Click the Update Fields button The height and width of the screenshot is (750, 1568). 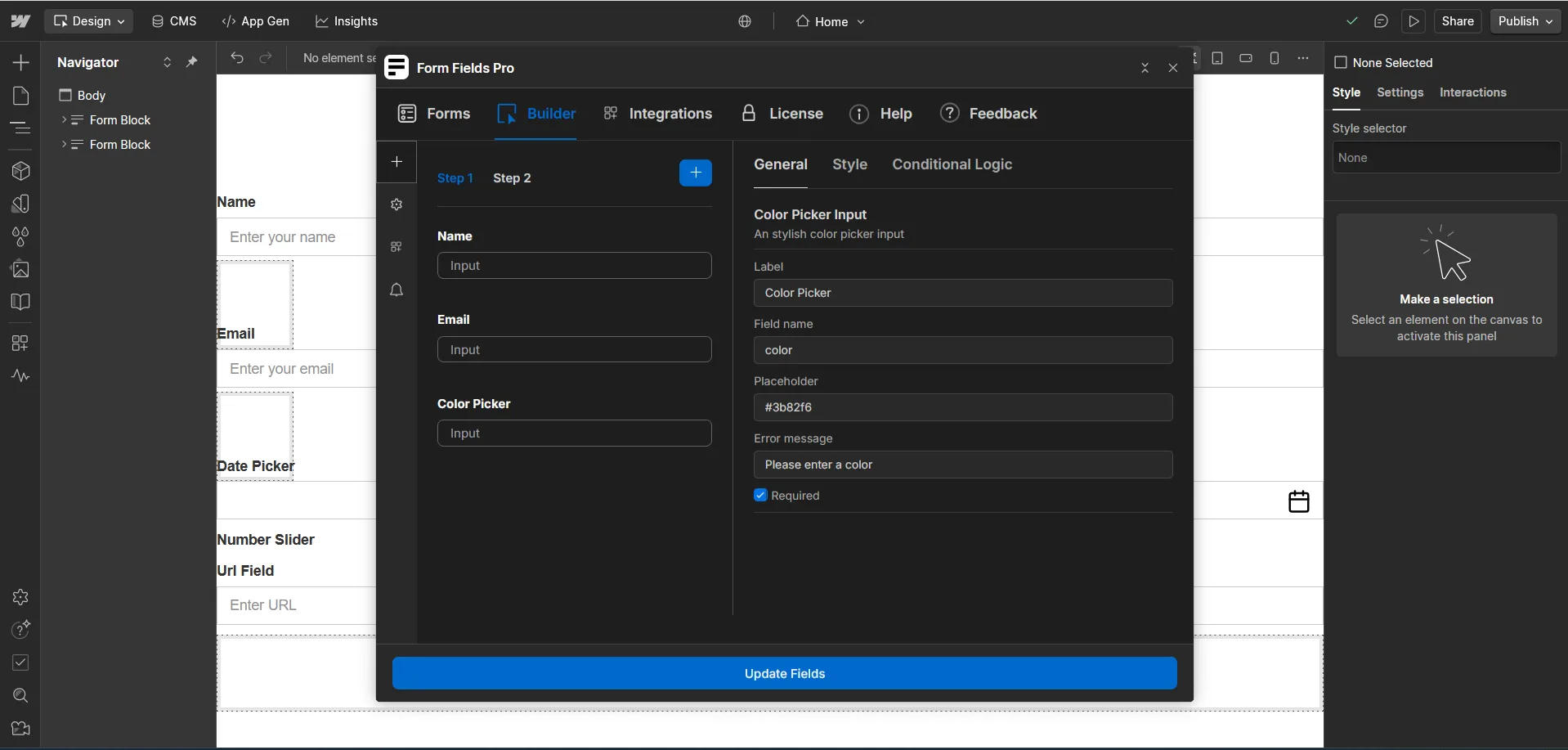tap(785, 673)
